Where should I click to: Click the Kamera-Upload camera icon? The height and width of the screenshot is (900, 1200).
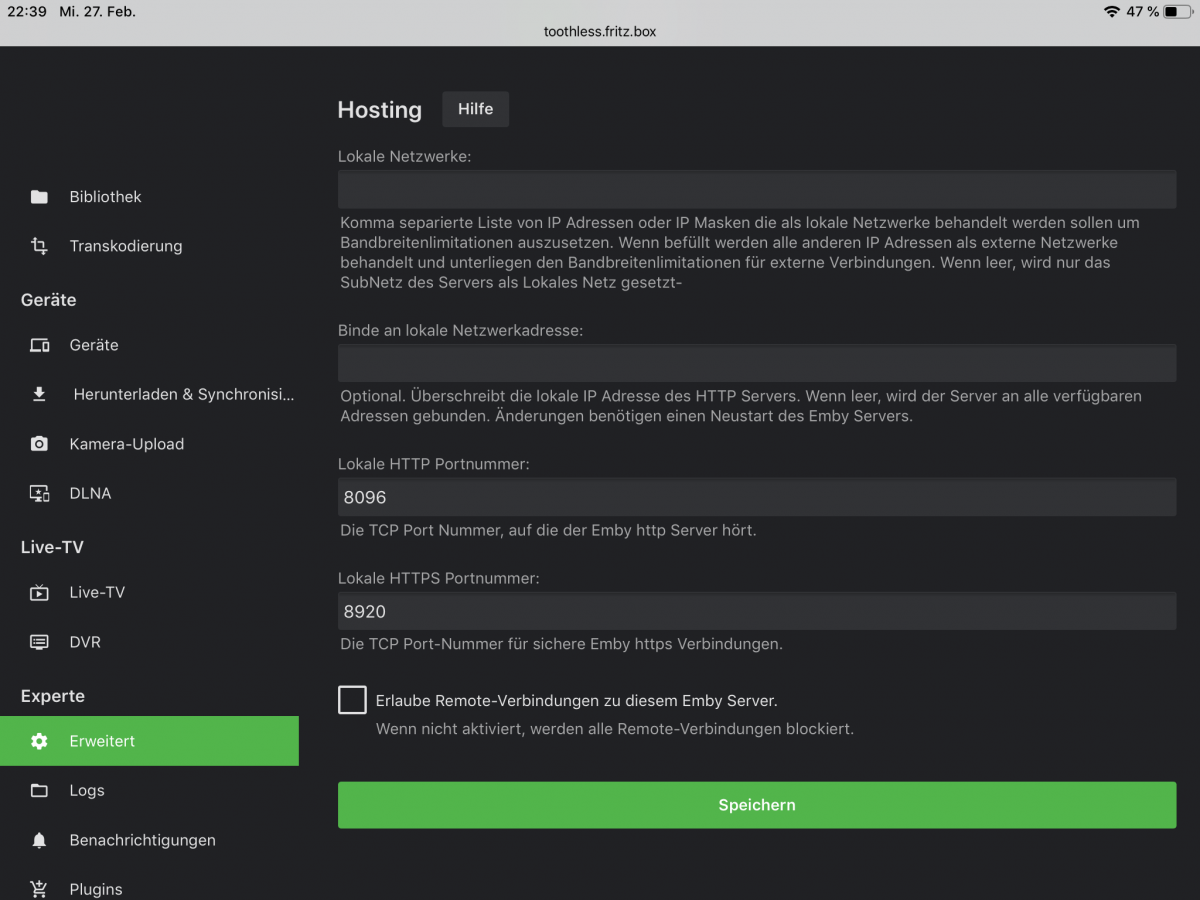click(39, 444)
